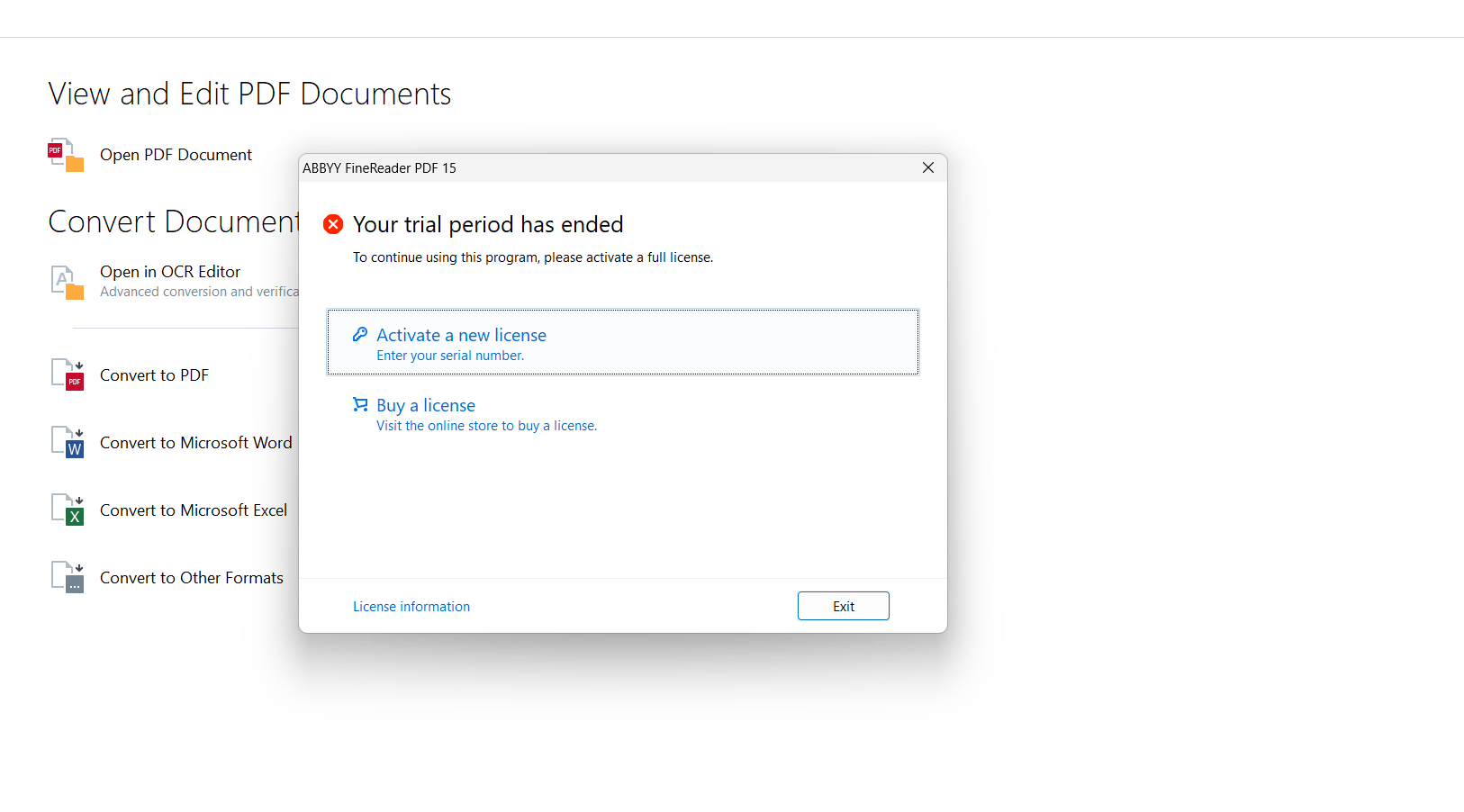Image resolution: width=1464 pixels, height=812 pixels.
Task: Select Buy a license link
Action: [426, 405]
